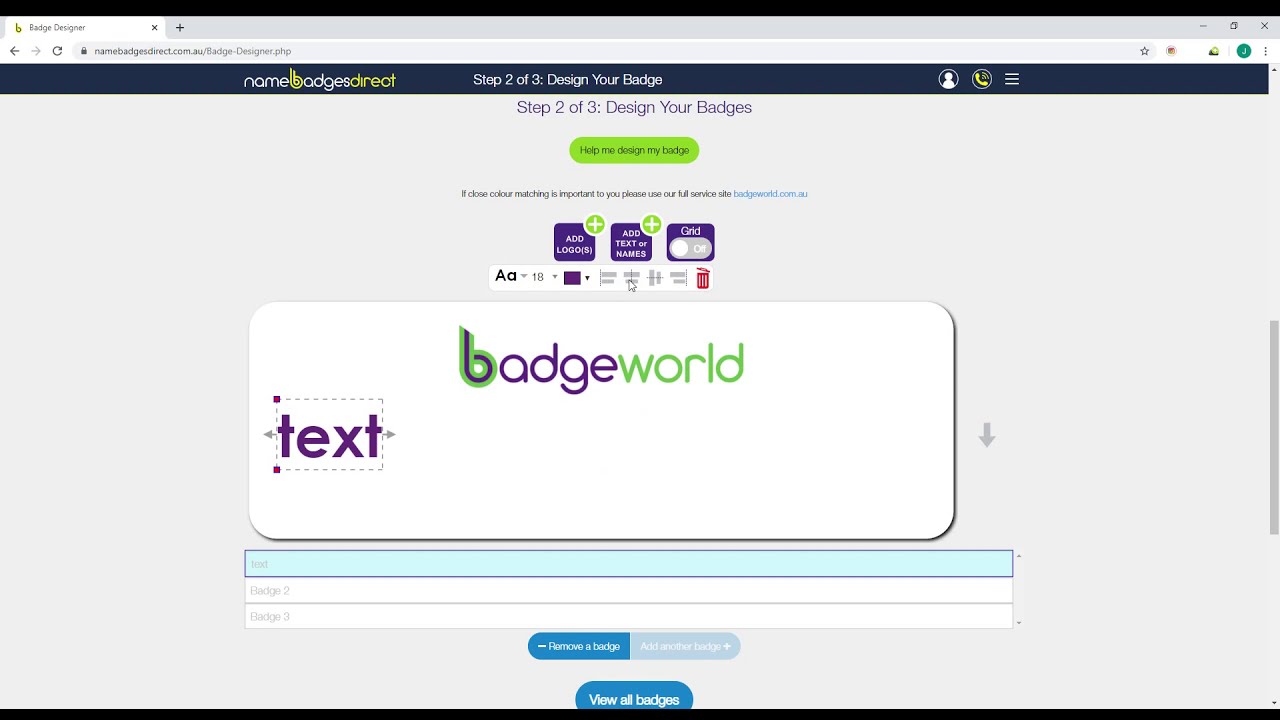This screenshot has height=720, width=1280.
Task: Click bottom-left text resize handle
Action: [x=277, y=469]
